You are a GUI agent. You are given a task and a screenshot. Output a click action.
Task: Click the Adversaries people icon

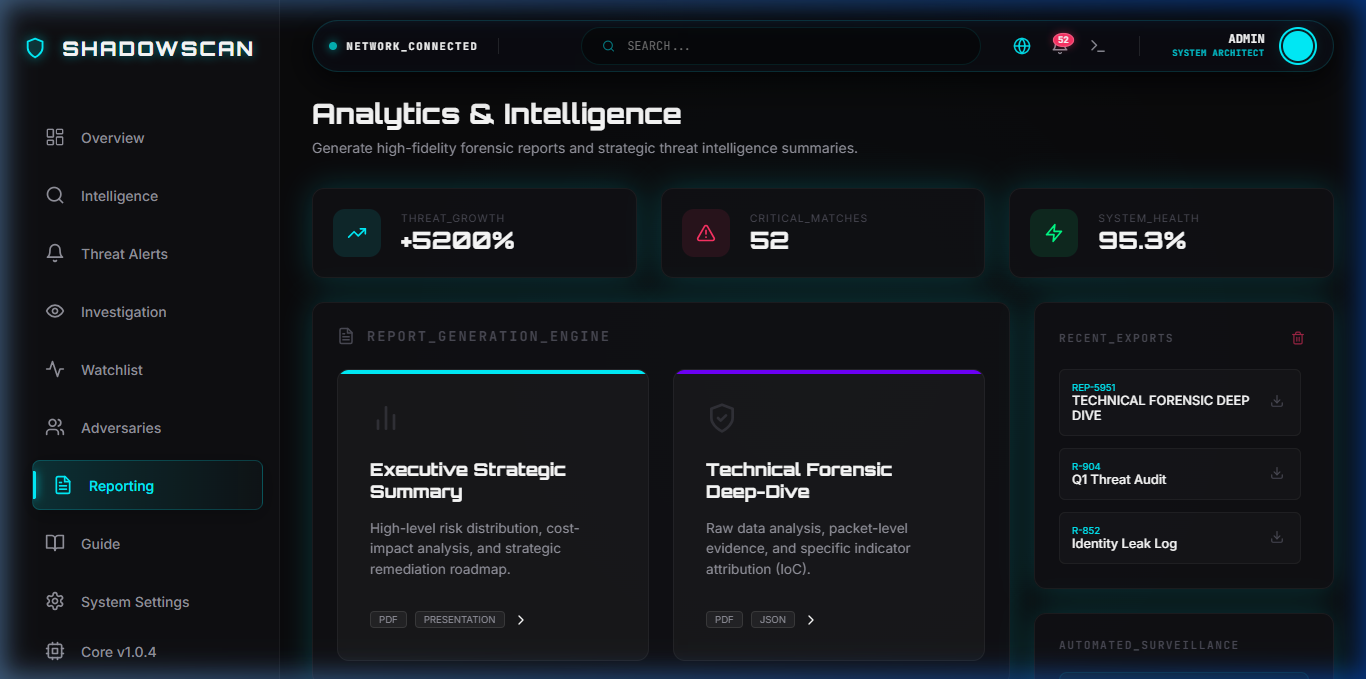[55, 428]
